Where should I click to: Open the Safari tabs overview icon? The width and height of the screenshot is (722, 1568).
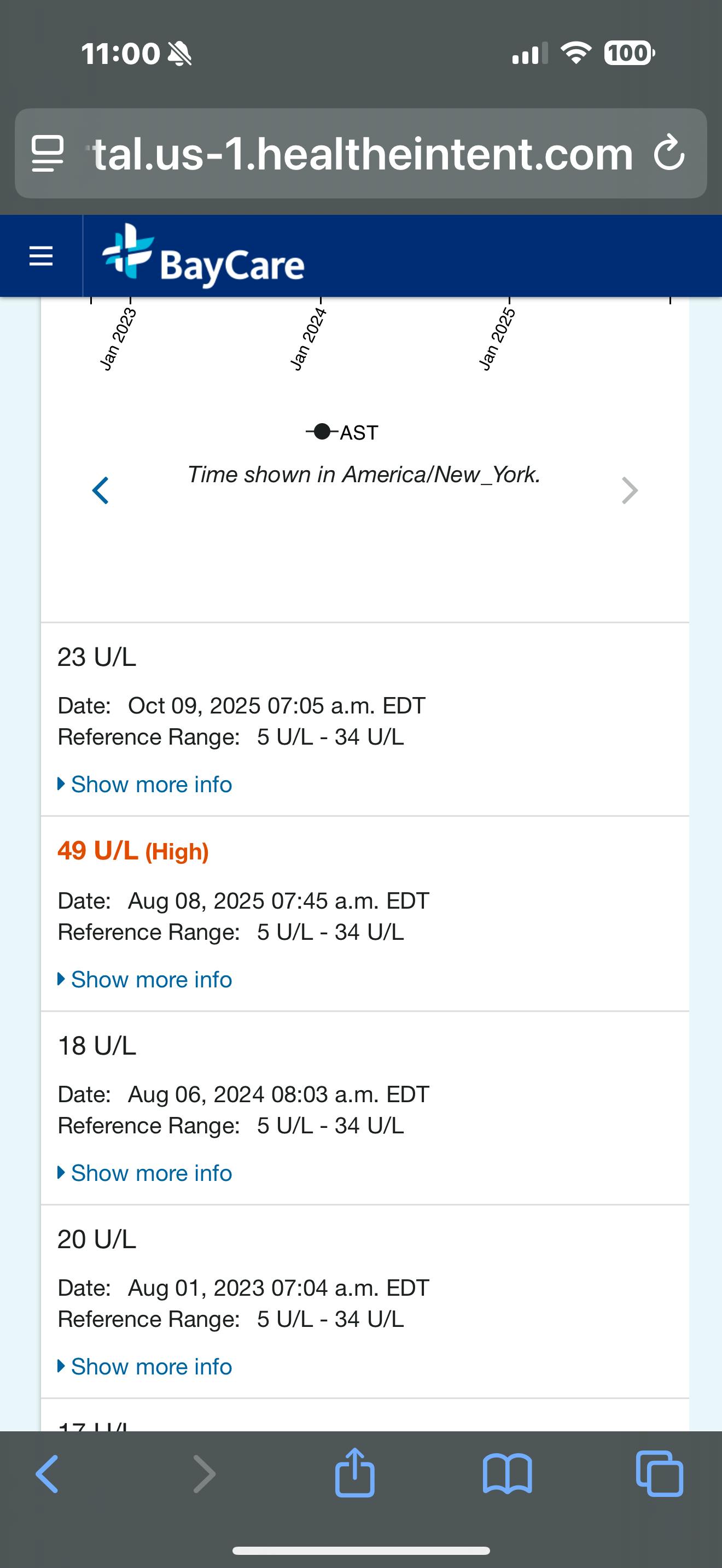(x=659, y=1473)
